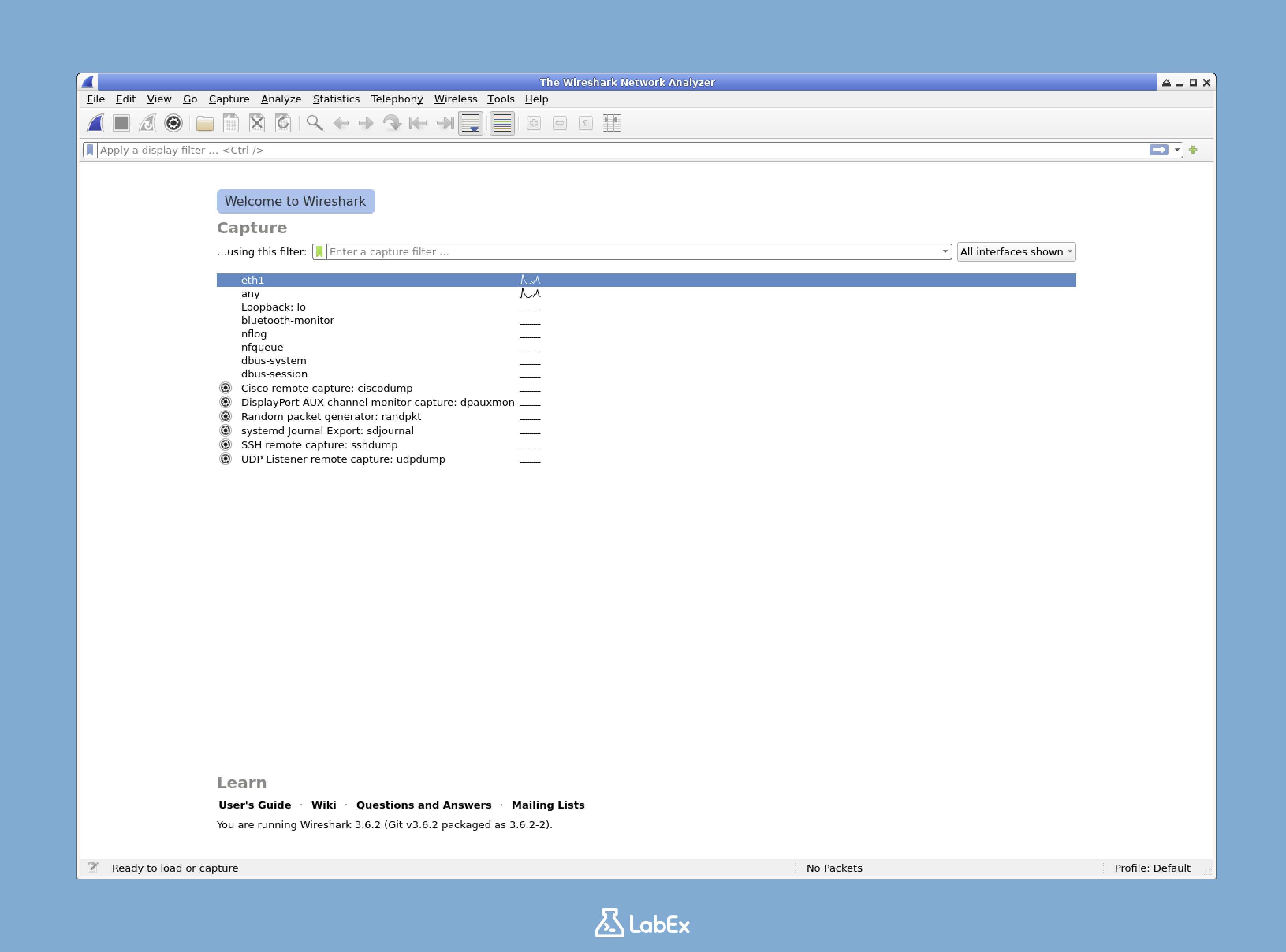Click the zoom in icon on the toolbar
The height and width of the screenshot is (952, 1286).
coord(533,123)
